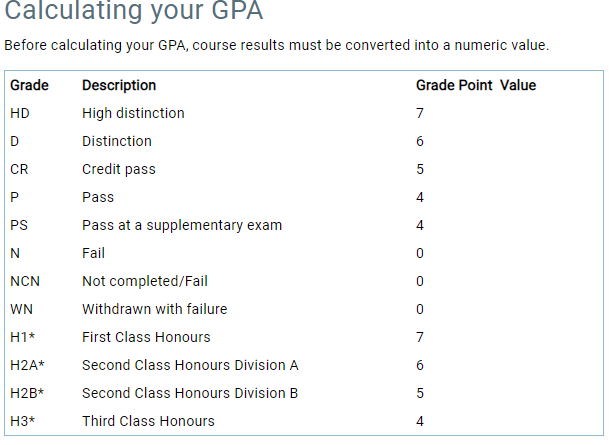The image size is (614, 445).
Task: Click "First Class Honours" description text
Action: (x=146, y=337)
